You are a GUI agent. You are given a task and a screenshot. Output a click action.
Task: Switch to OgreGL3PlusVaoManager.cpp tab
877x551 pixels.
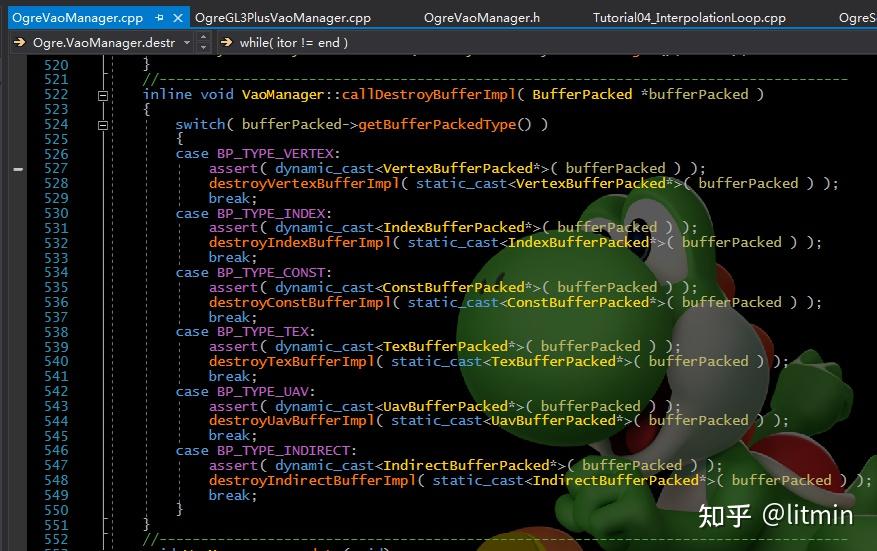pos(282,18)
